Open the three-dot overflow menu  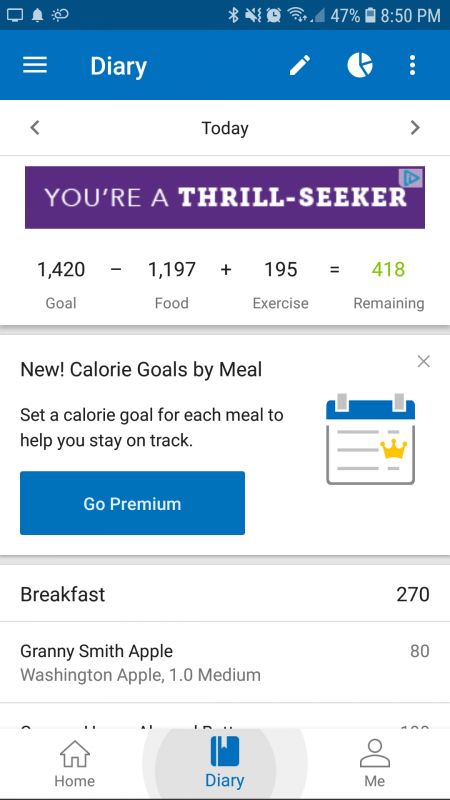tap(412, 65)
